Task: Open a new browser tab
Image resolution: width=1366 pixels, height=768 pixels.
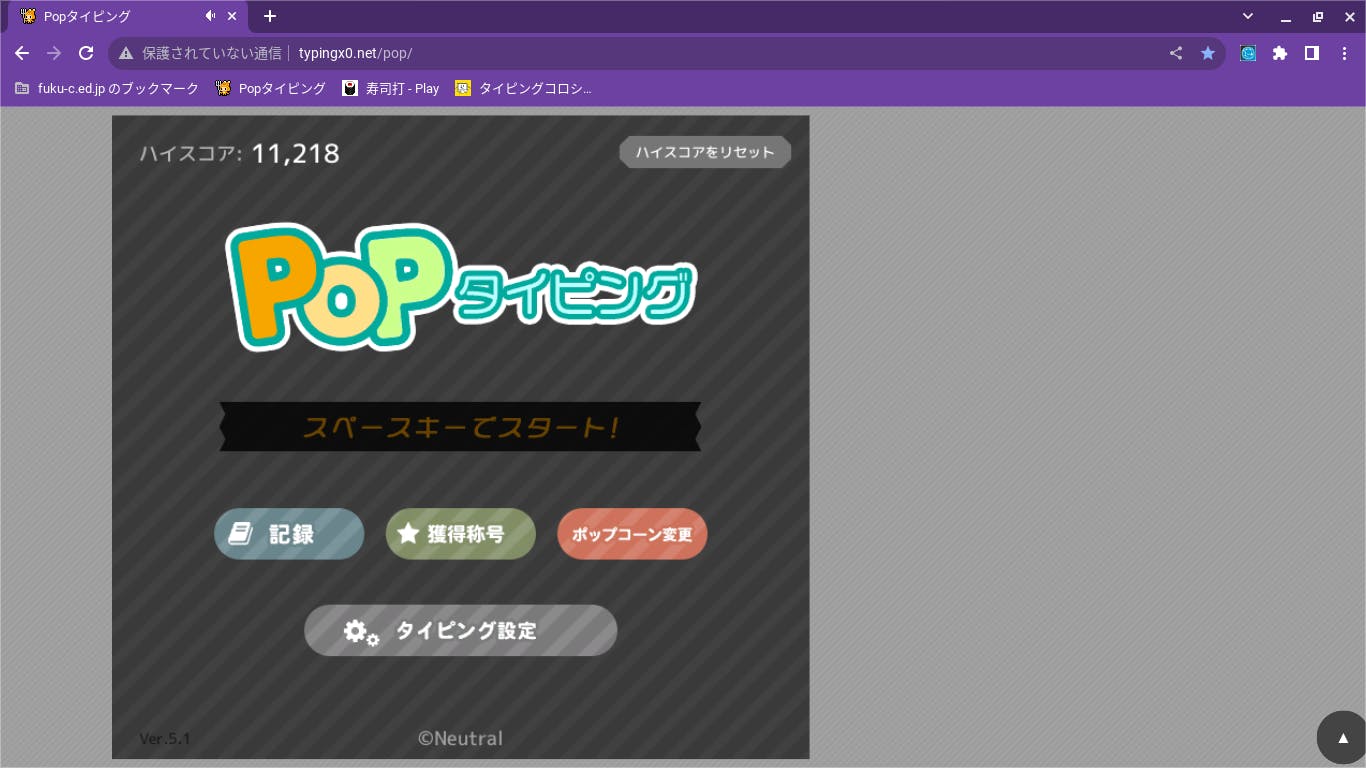Action: pyautogui.click(x=270, y=16)
